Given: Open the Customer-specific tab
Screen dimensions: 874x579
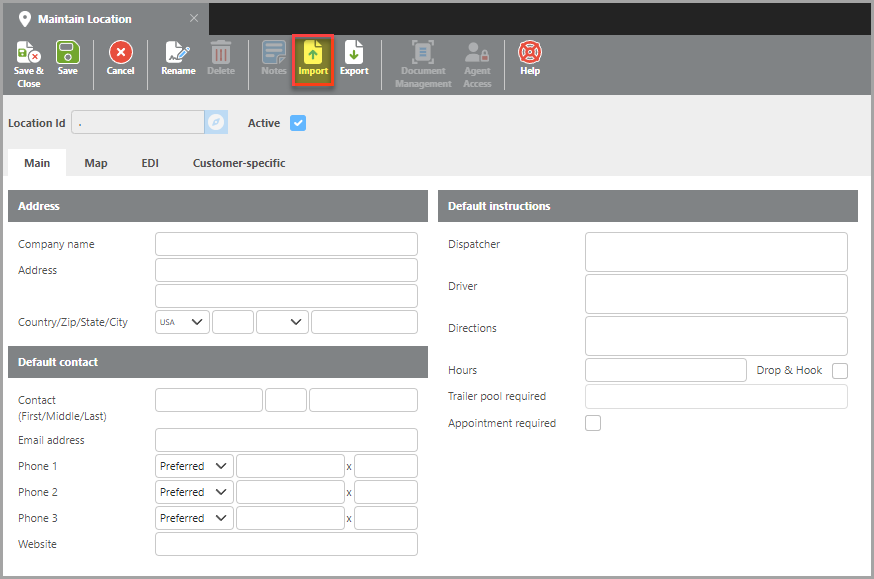Looking at the screenshot, I should [x=239, y=163].
